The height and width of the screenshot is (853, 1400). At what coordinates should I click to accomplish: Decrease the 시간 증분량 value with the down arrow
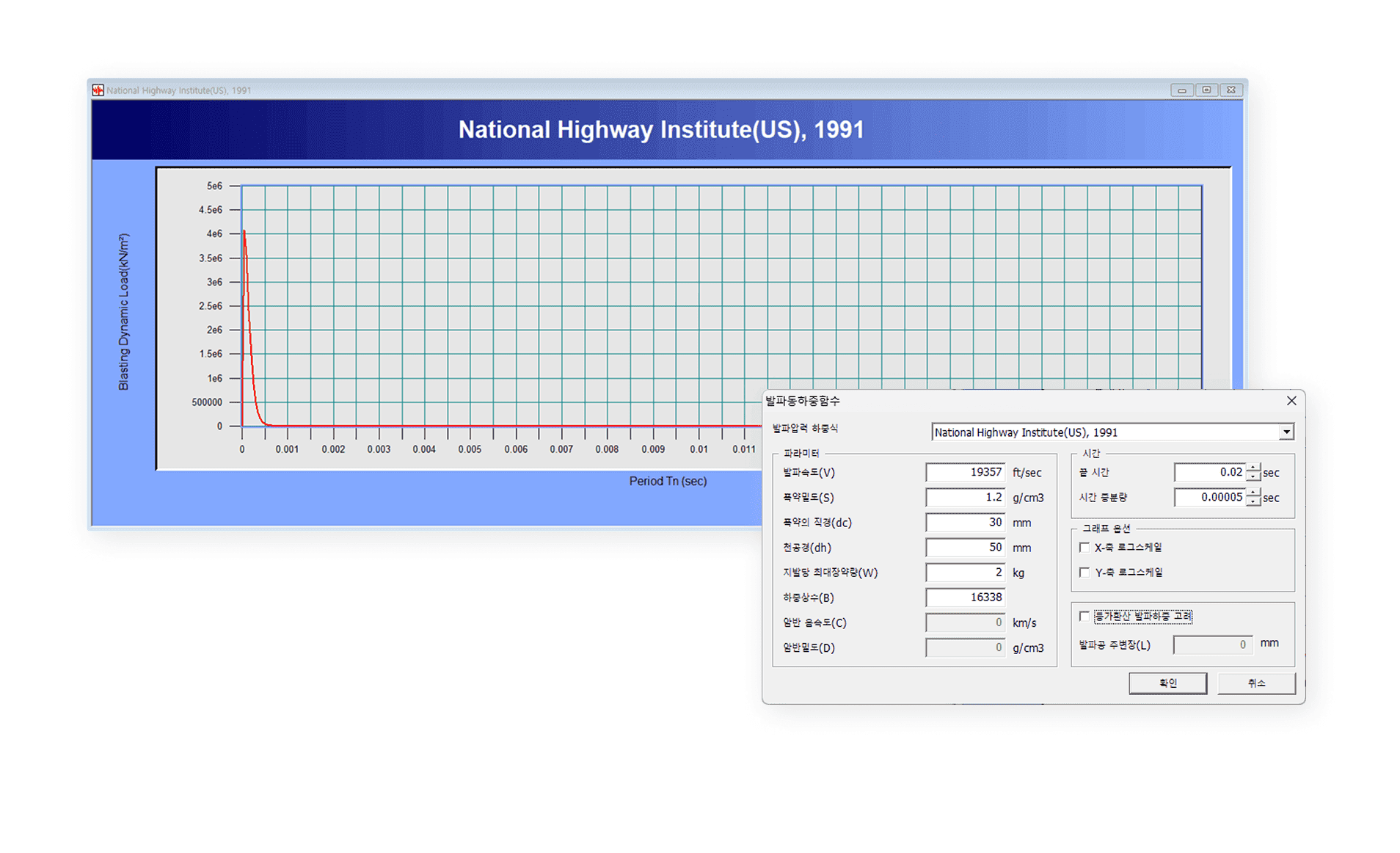[x=1253, y=502]
